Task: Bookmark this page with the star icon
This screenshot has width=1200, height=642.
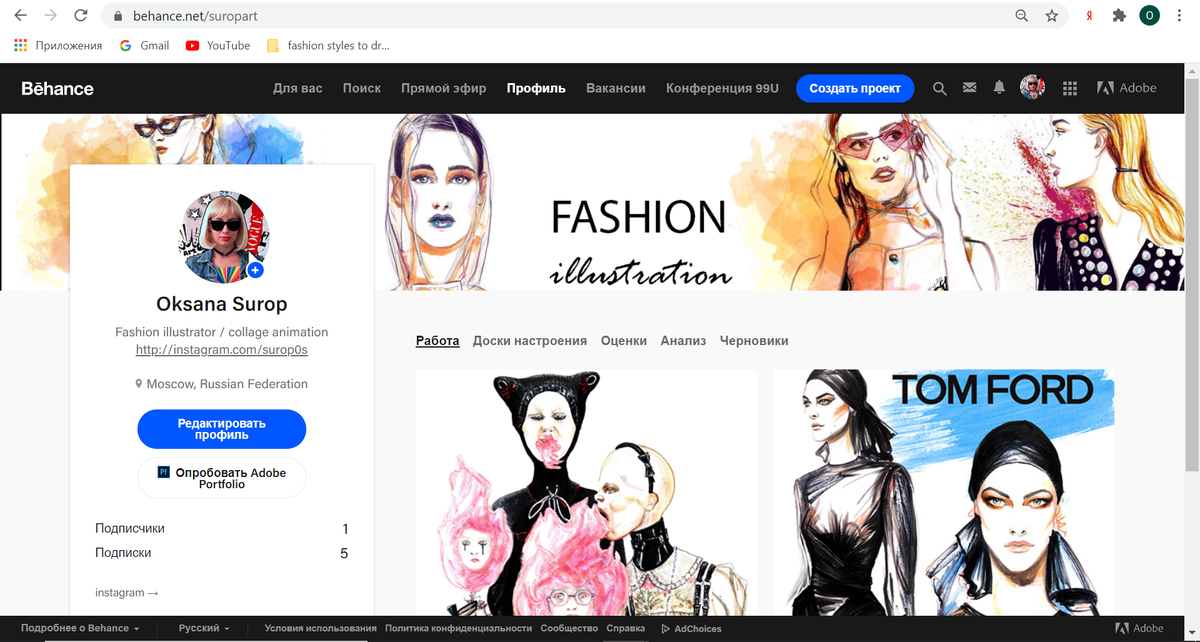Action: click(1051, 16)
